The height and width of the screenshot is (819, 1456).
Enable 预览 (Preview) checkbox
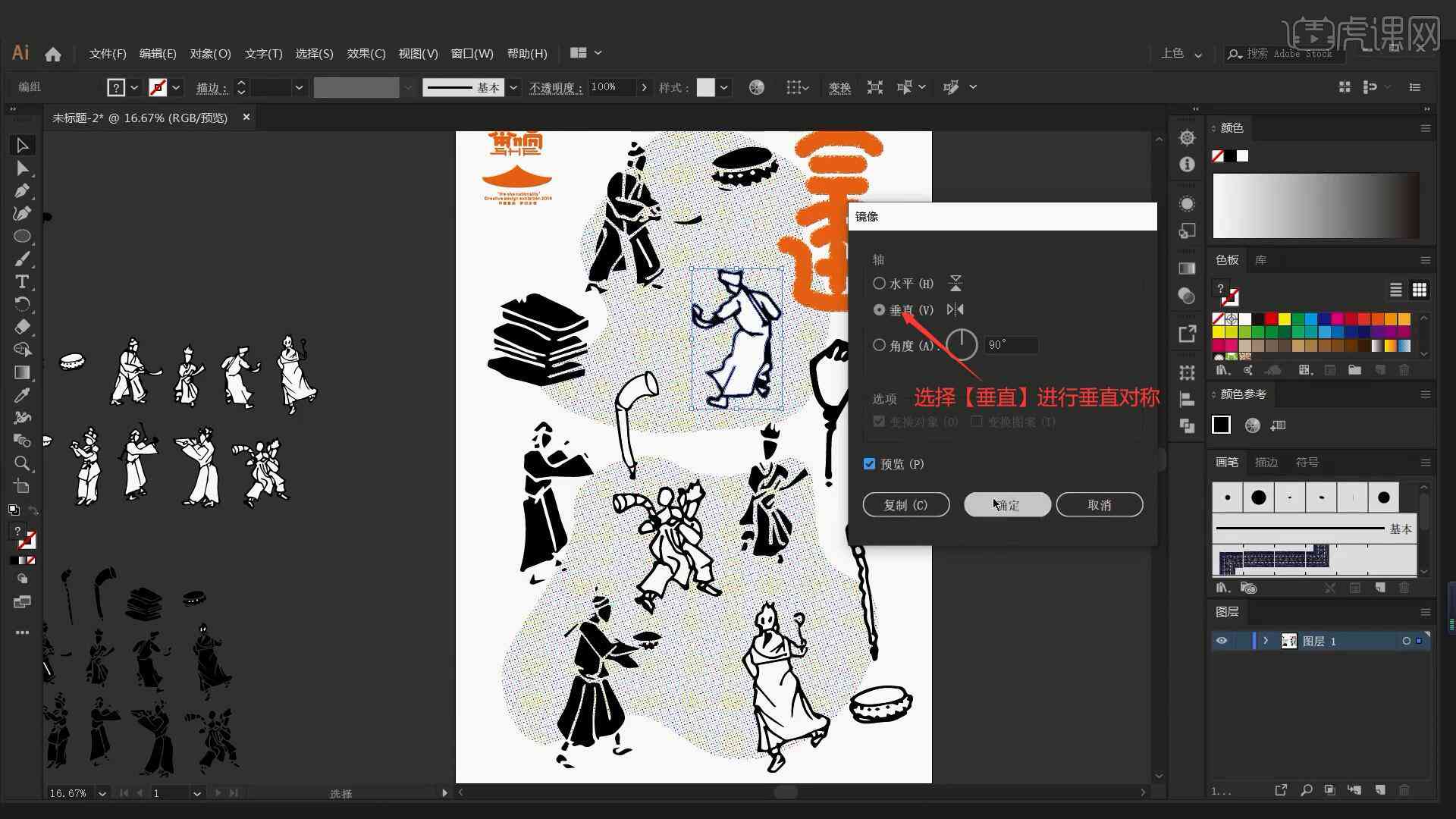(x=869, y=463)
